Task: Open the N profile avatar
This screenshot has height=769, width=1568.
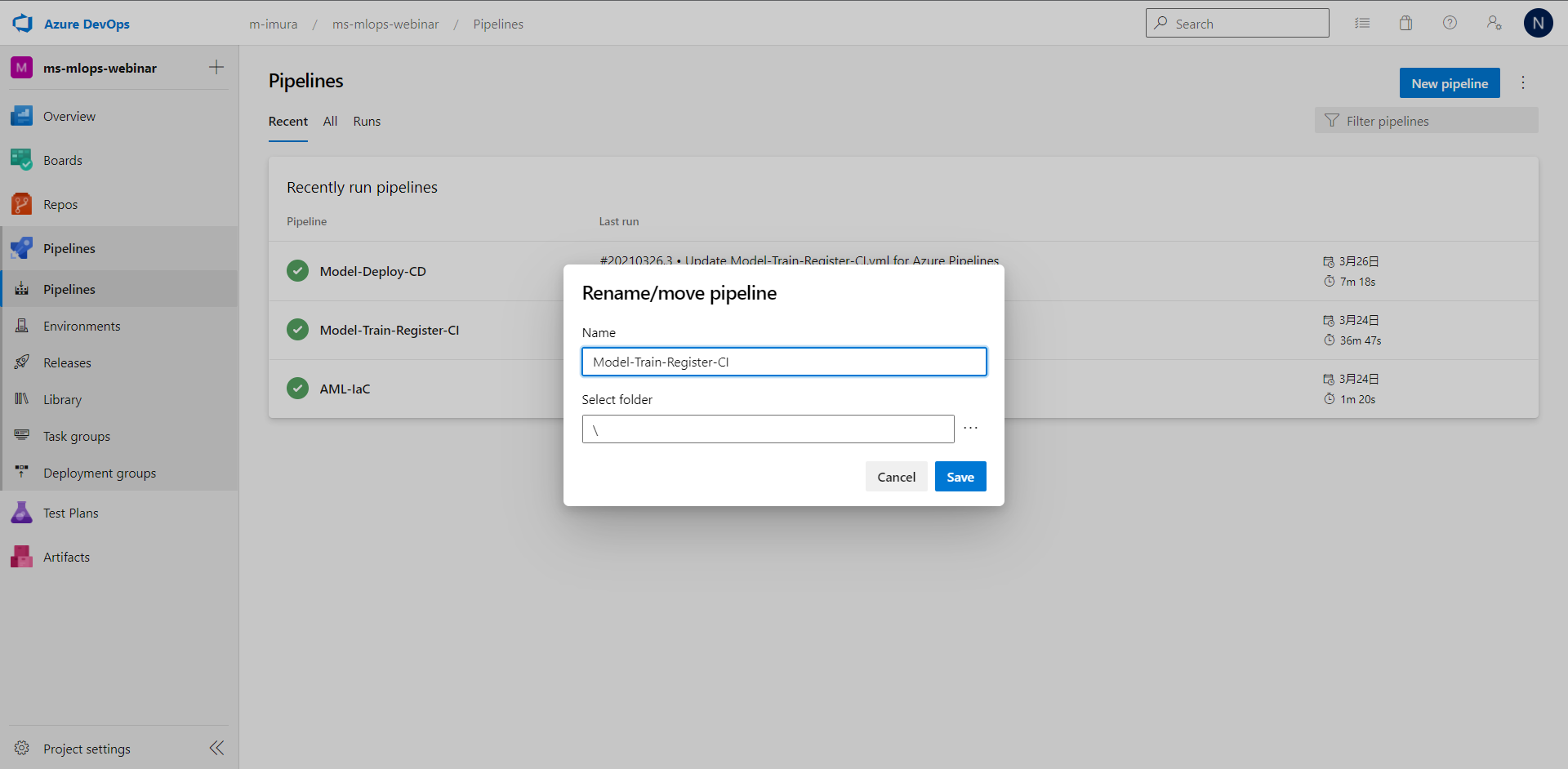Action: tap(1538, 24)
